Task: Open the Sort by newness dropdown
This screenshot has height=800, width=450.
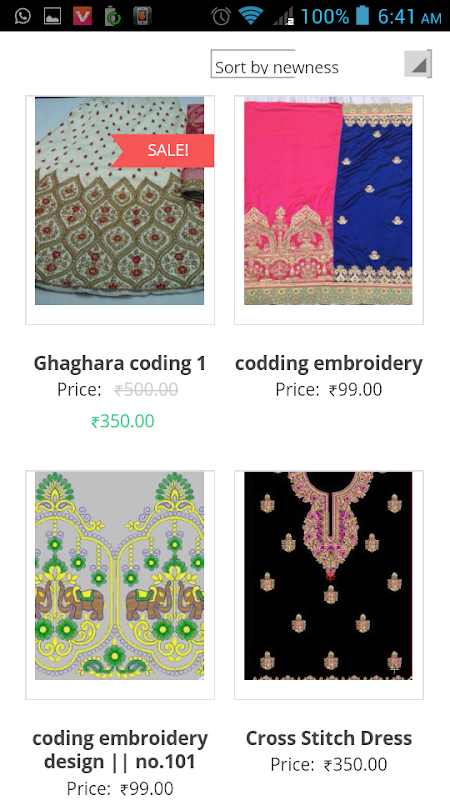Action: tap(321, 64)
